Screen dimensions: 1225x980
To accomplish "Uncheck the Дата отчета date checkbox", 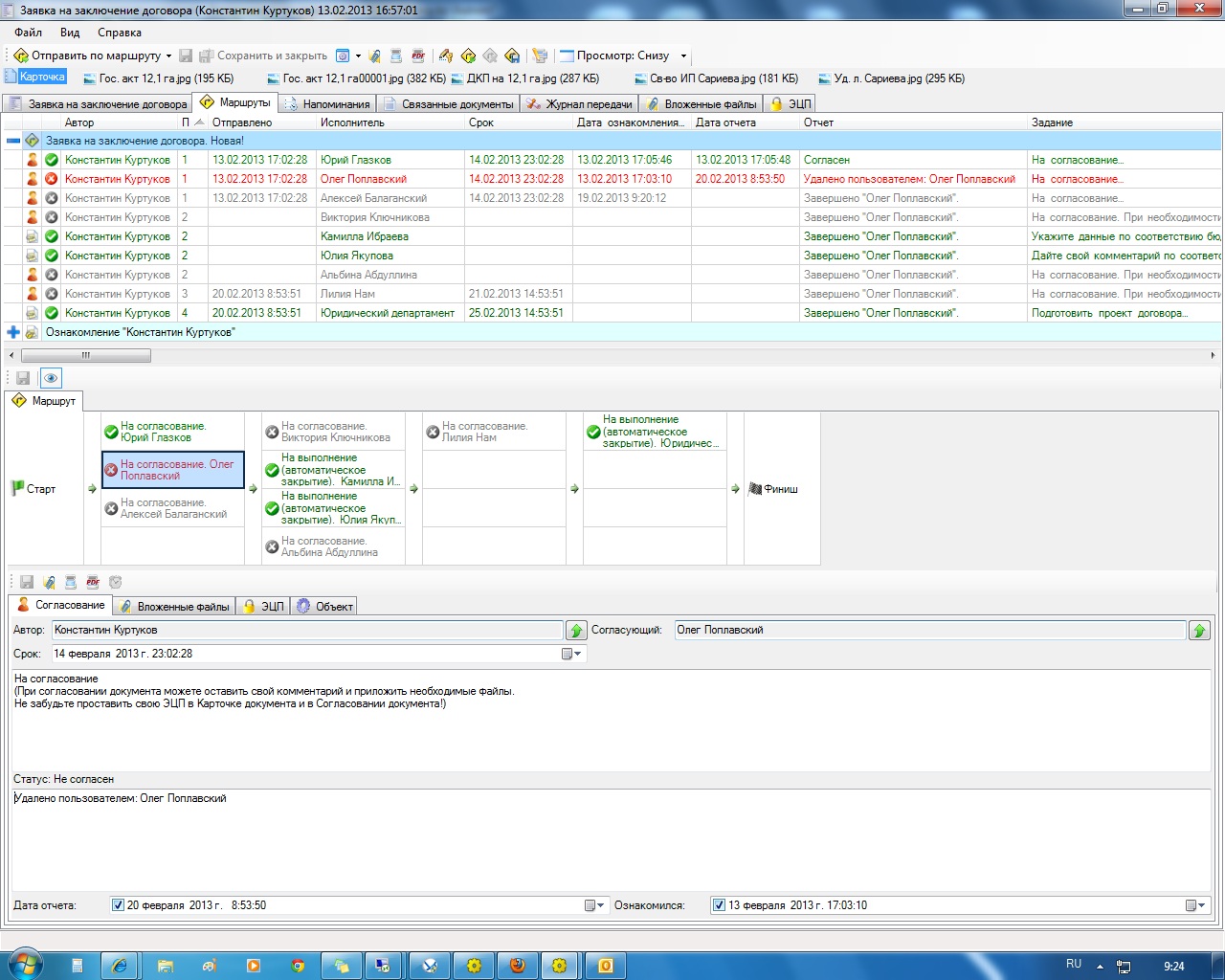I will coord(118,905).
